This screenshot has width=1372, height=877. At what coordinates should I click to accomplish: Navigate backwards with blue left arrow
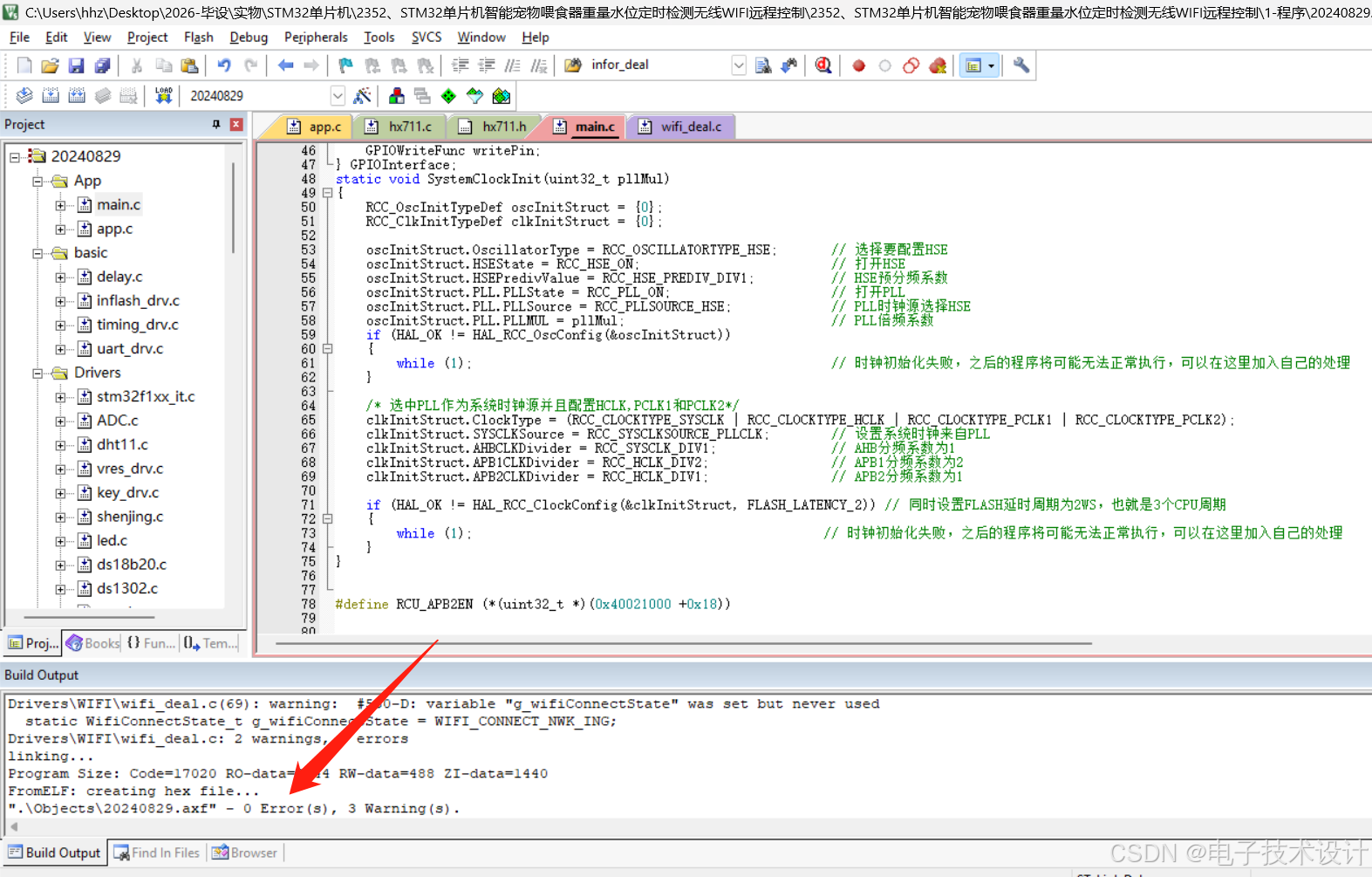click(x=285, y=65)
